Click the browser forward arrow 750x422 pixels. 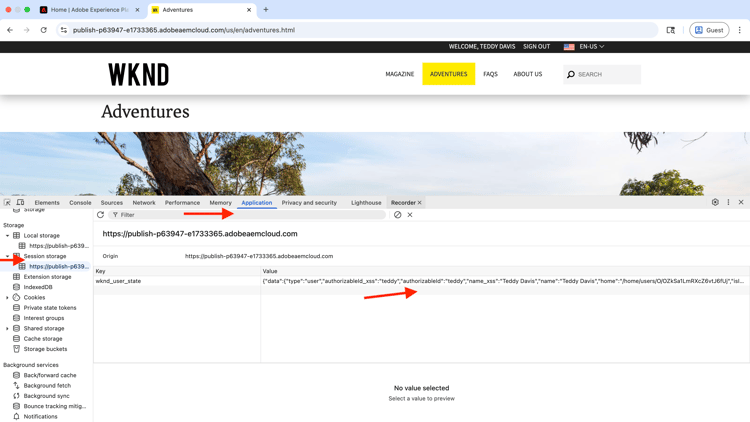pyautogui.click(x=27, y=30)
